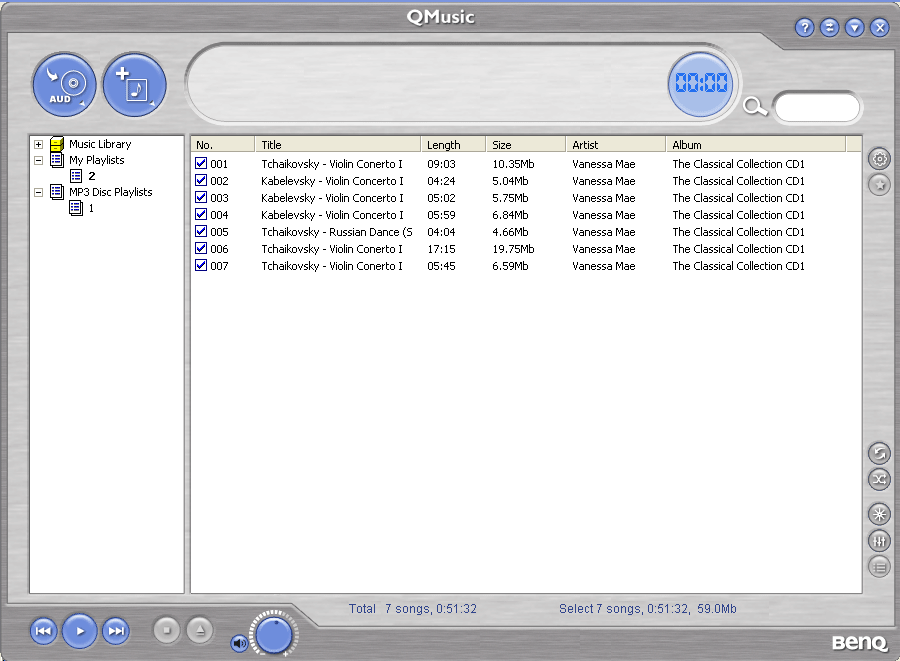Click the Total 7 songs status text
This screenshot has width=900, height=661.
coord(413,609)
